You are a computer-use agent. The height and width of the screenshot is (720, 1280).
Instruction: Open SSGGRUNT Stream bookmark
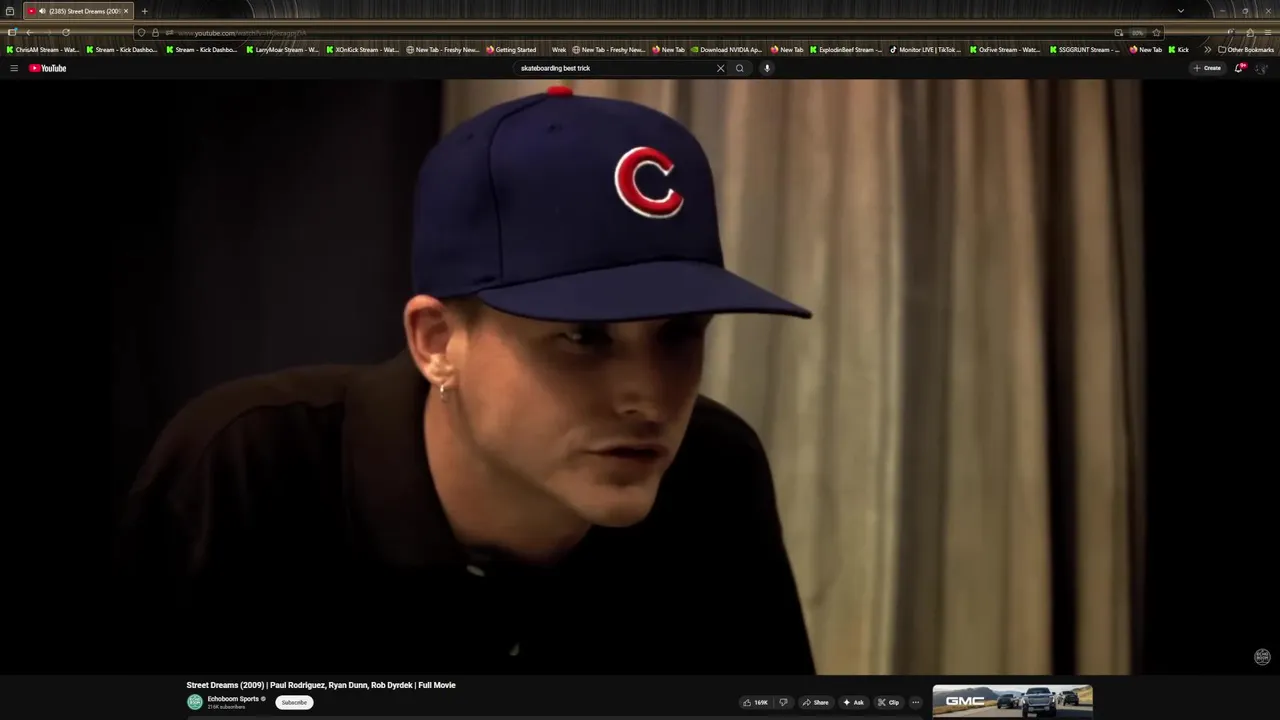coord(1085,50)
